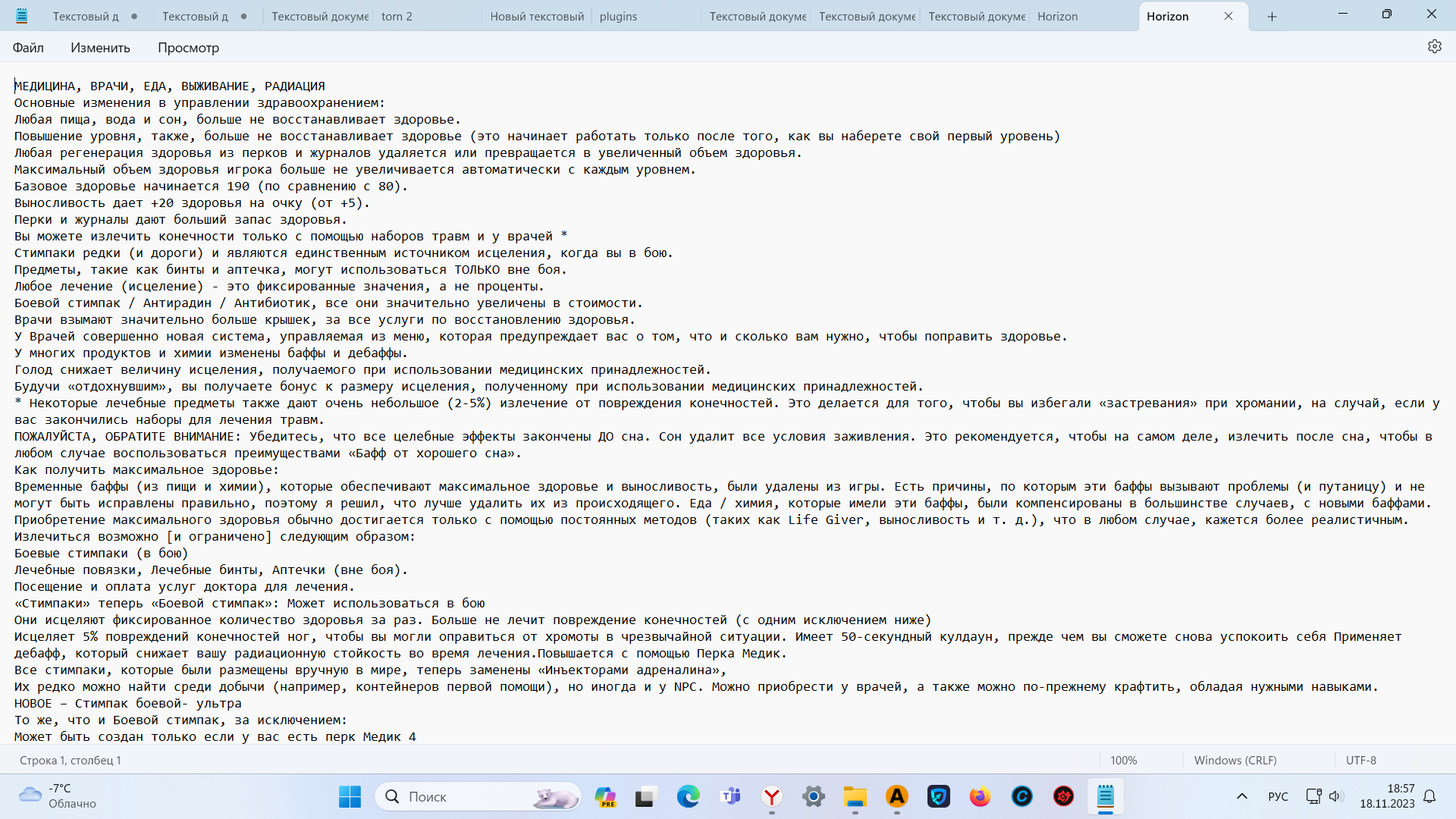
Task: Open the Файл menu
Action: (28, 48)
